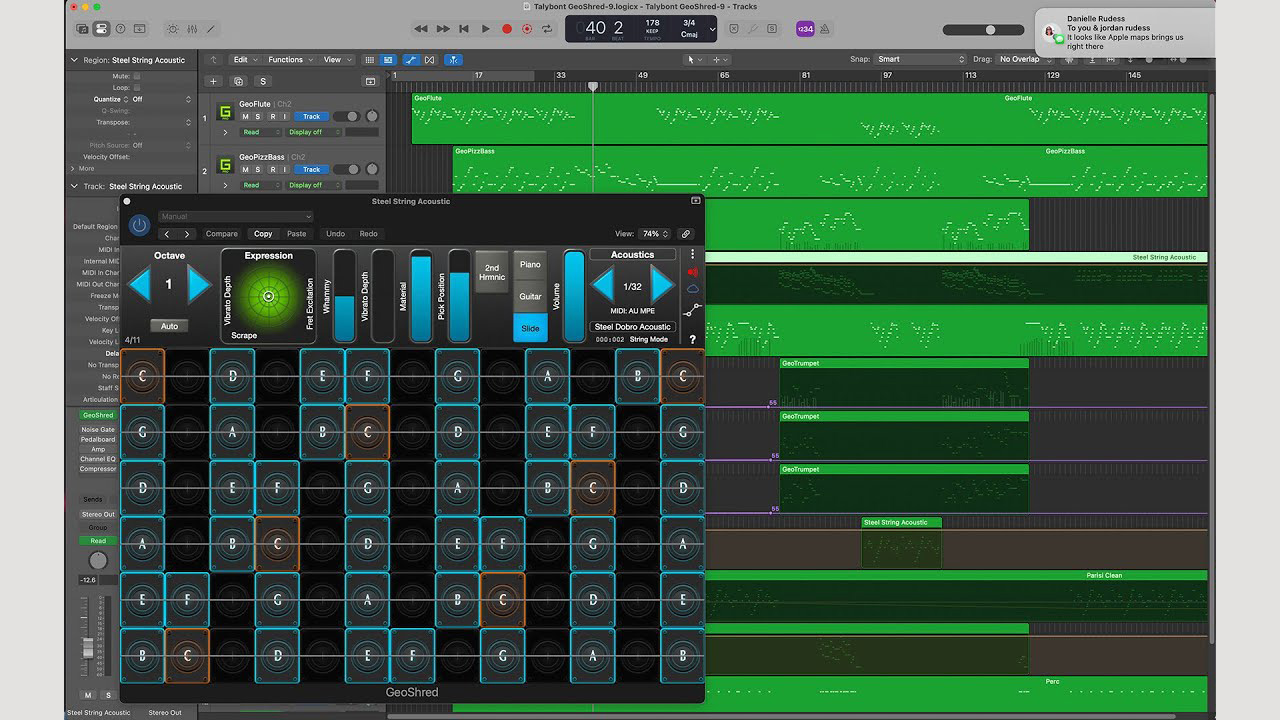Image resolution: width=1280 pixels, height=720 pixels.
Task: Open GeoShred help question mark
Action: [x=692, y=340]
